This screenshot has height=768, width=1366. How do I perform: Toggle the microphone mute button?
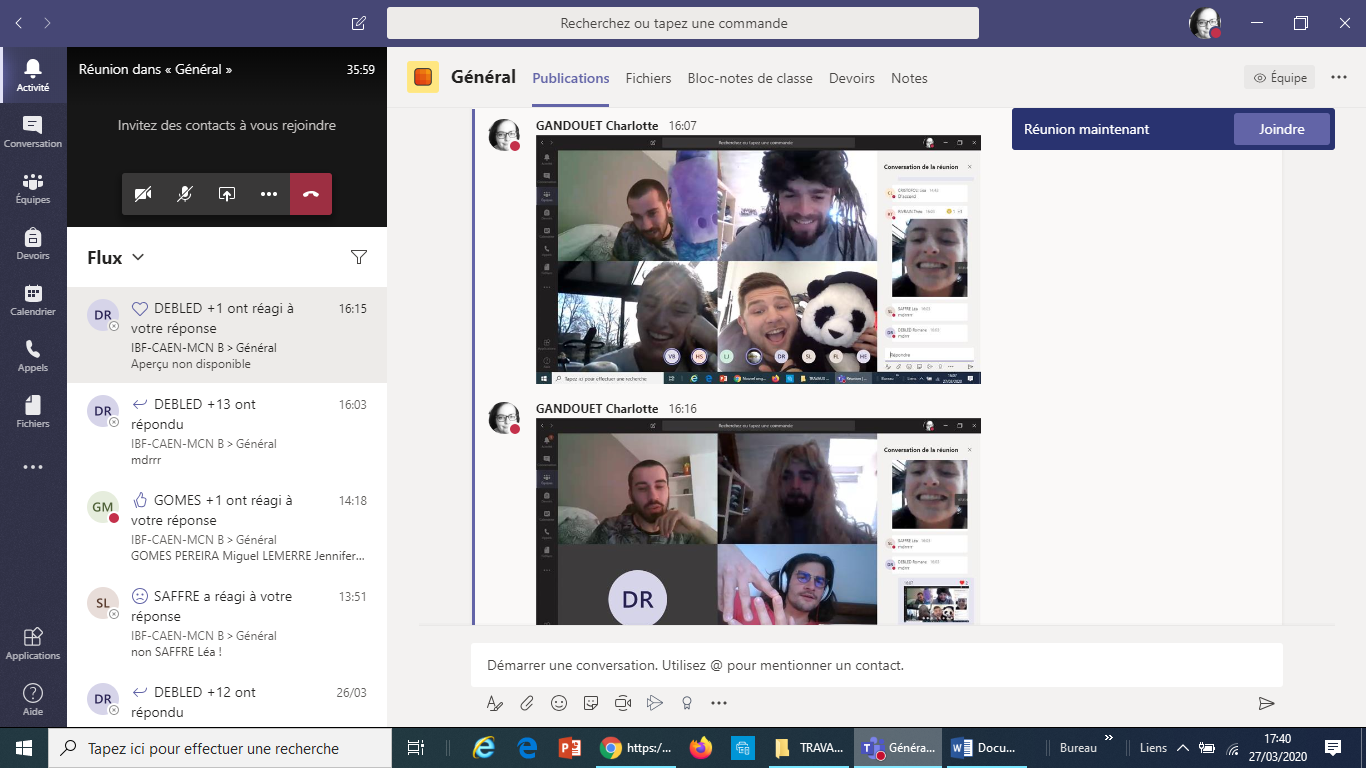(185, 194)
